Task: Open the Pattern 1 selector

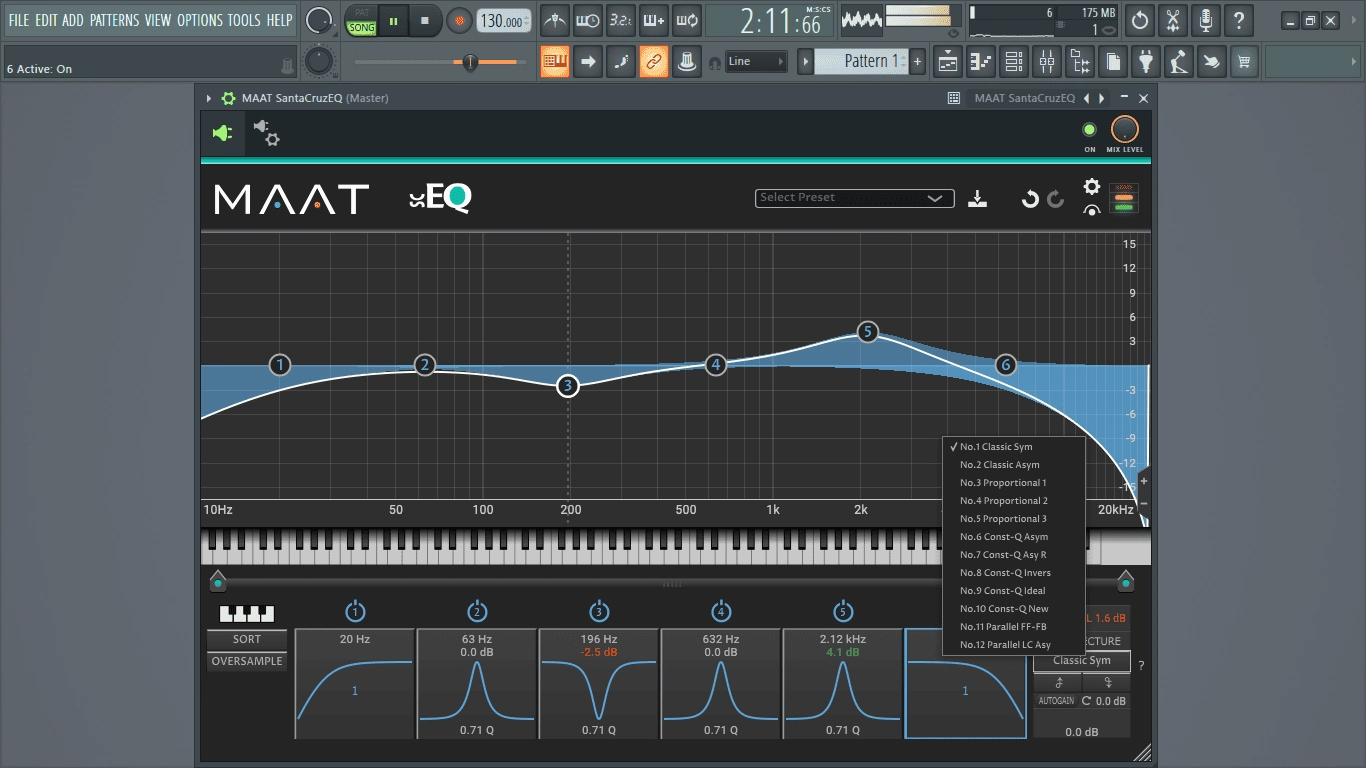Action: (861, 61)
